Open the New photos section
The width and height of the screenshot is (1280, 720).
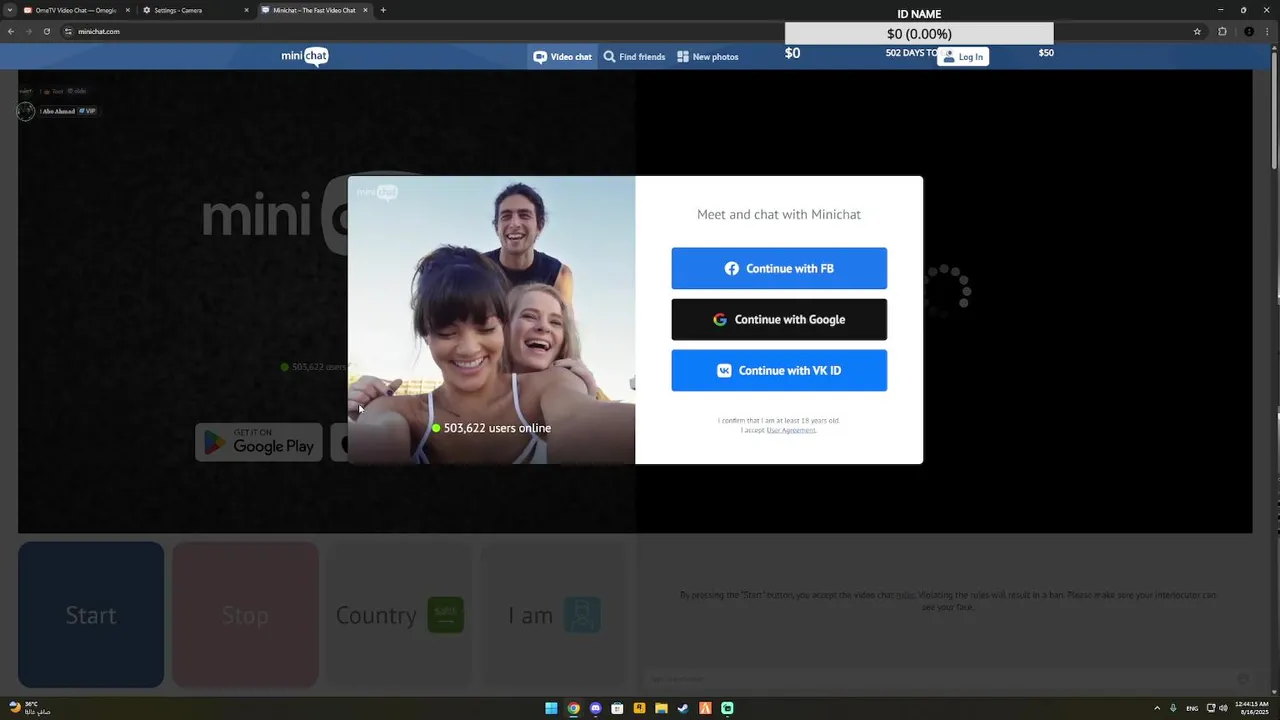(x=708, y=57)
